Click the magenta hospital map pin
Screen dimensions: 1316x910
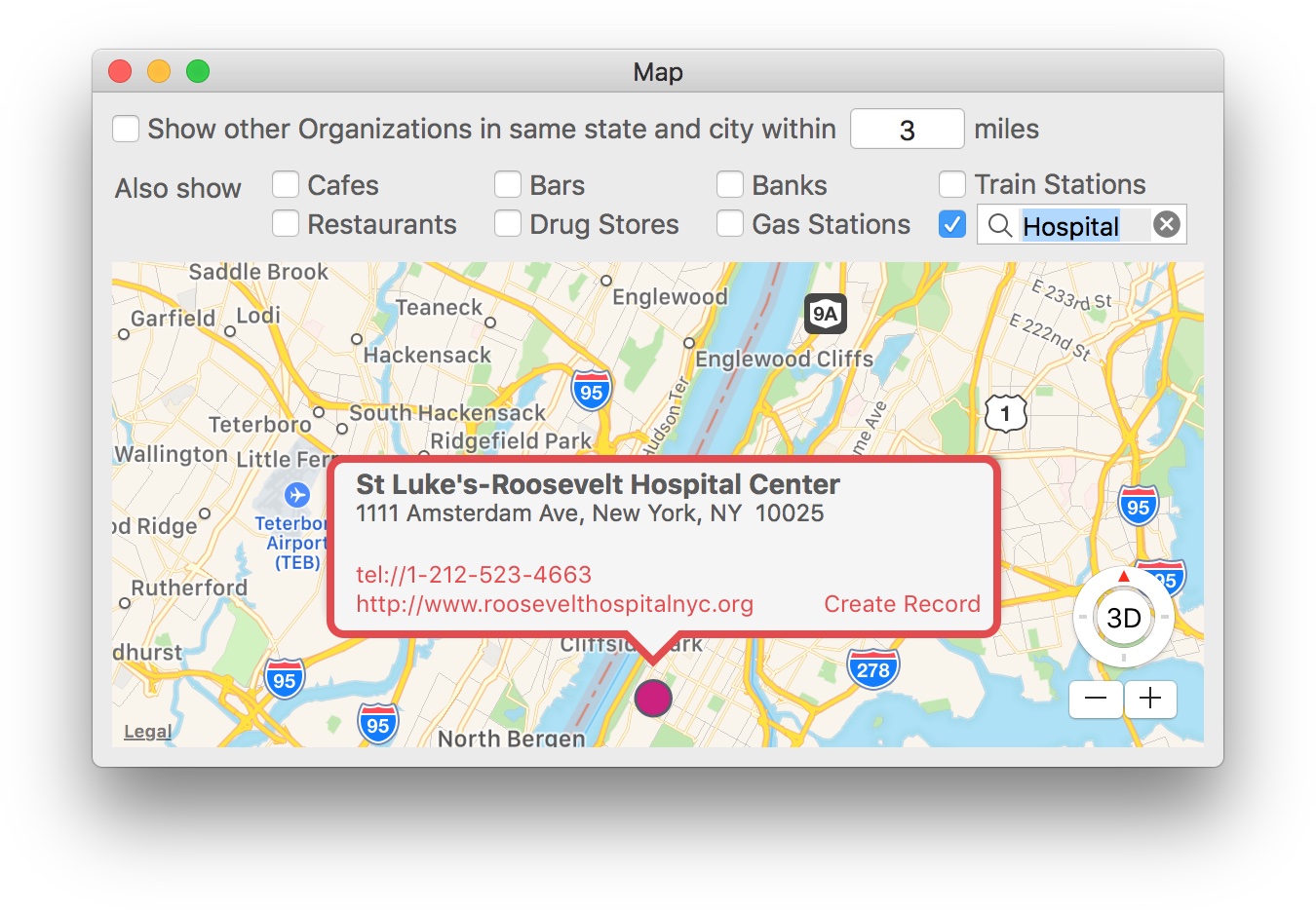tap(652, 698)
